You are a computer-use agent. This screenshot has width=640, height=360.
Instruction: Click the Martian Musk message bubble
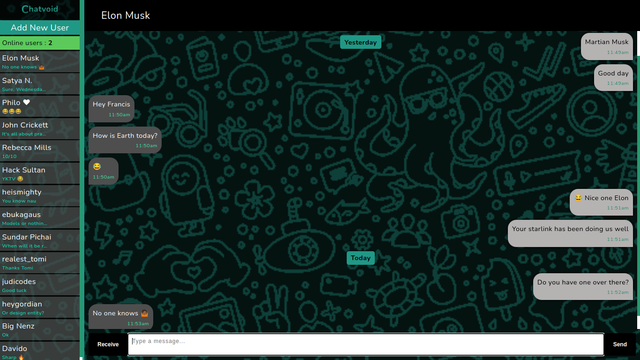[607, 47]
